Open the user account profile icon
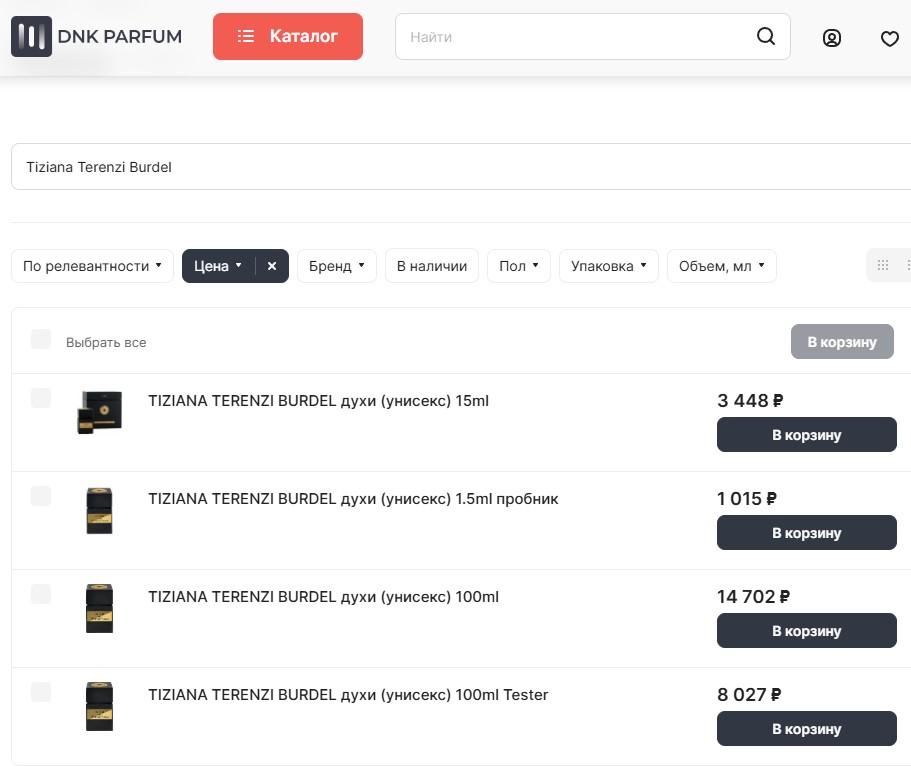 click(x=831, y=38)
